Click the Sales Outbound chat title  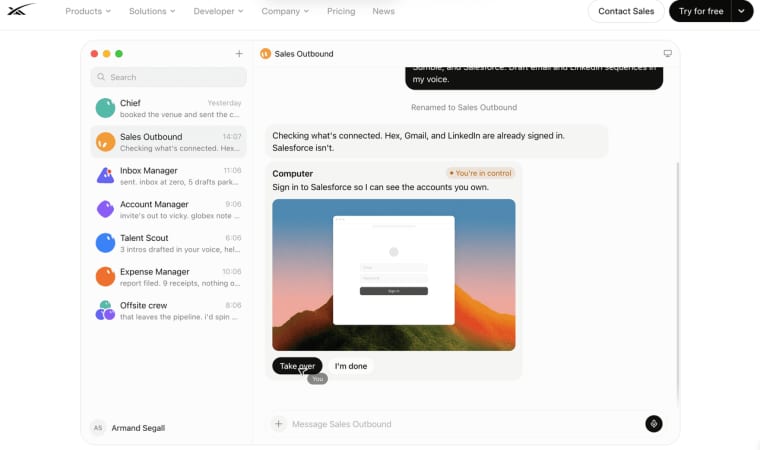point(304,54)
